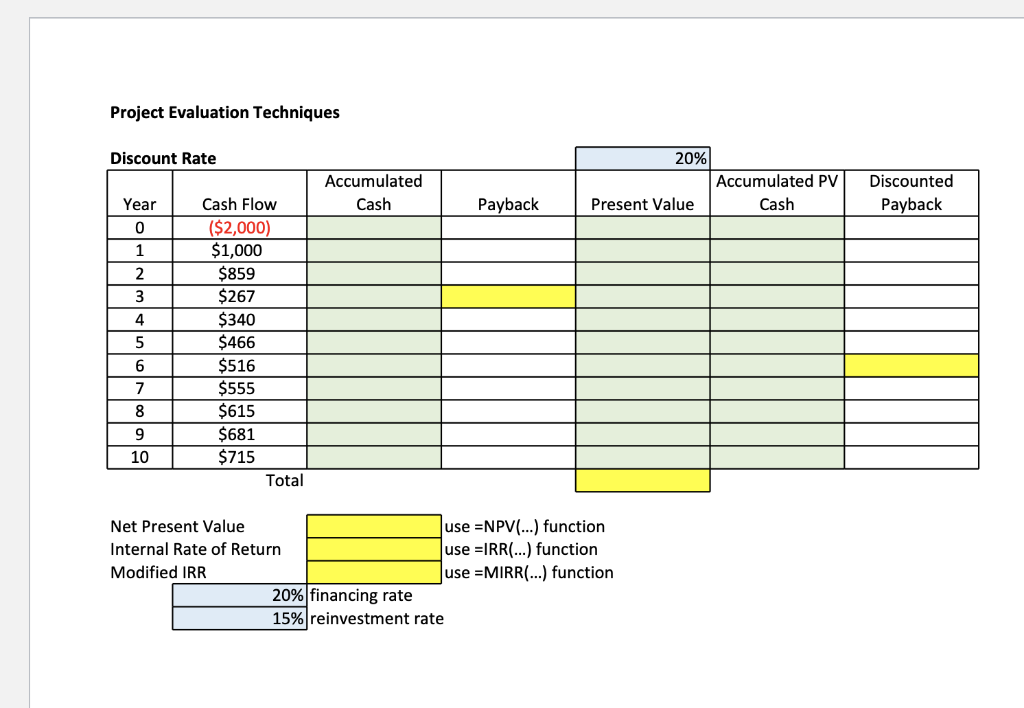Screen dimensions: 1024x708
Task: Select the "Accumulated PV Cash" column header
Action: pyautogui.click(x=777, y=193)
